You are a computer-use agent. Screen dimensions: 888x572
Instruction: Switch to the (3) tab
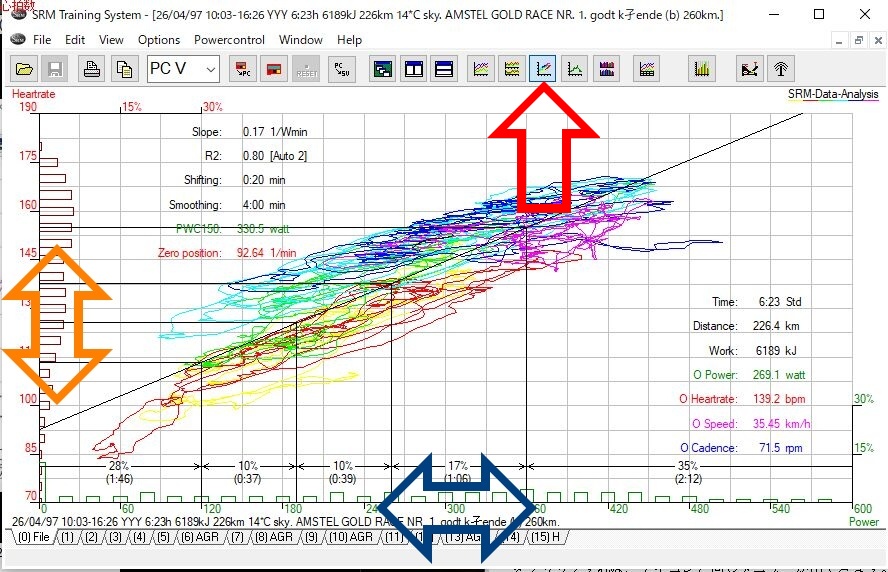[x=115, y=537]
